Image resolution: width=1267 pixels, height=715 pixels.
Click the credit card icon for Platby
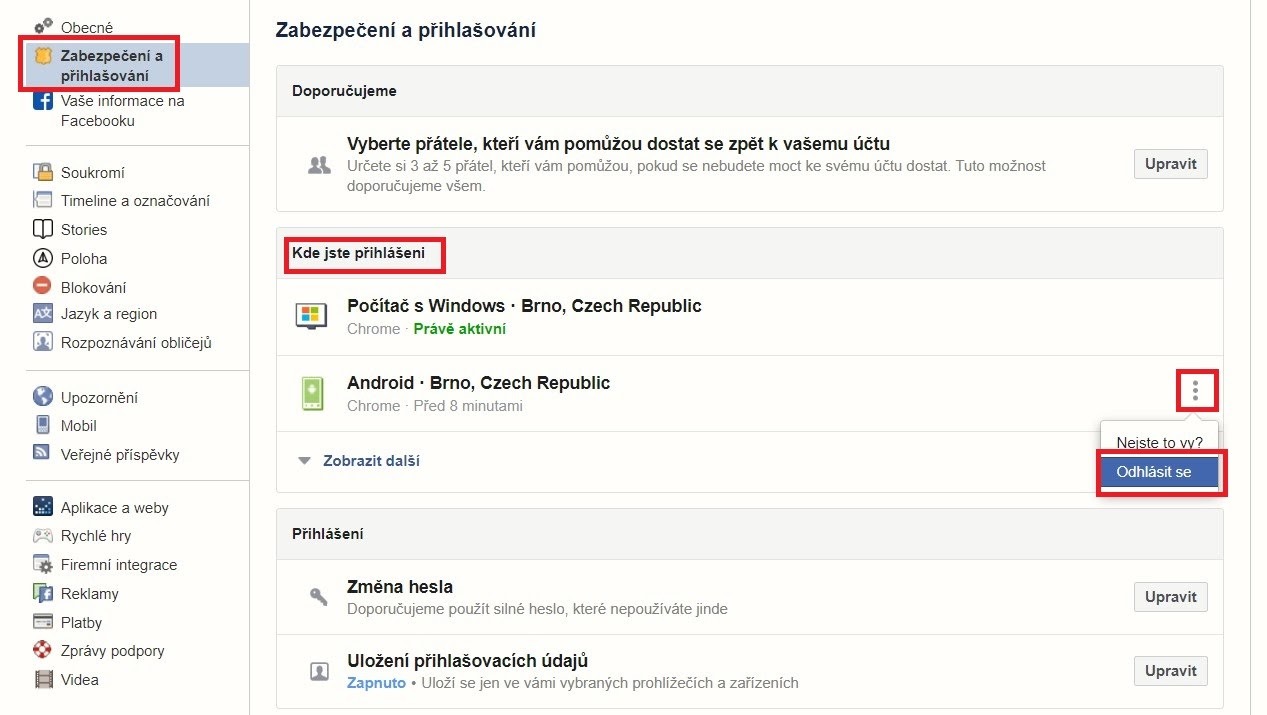coord(43,622)
